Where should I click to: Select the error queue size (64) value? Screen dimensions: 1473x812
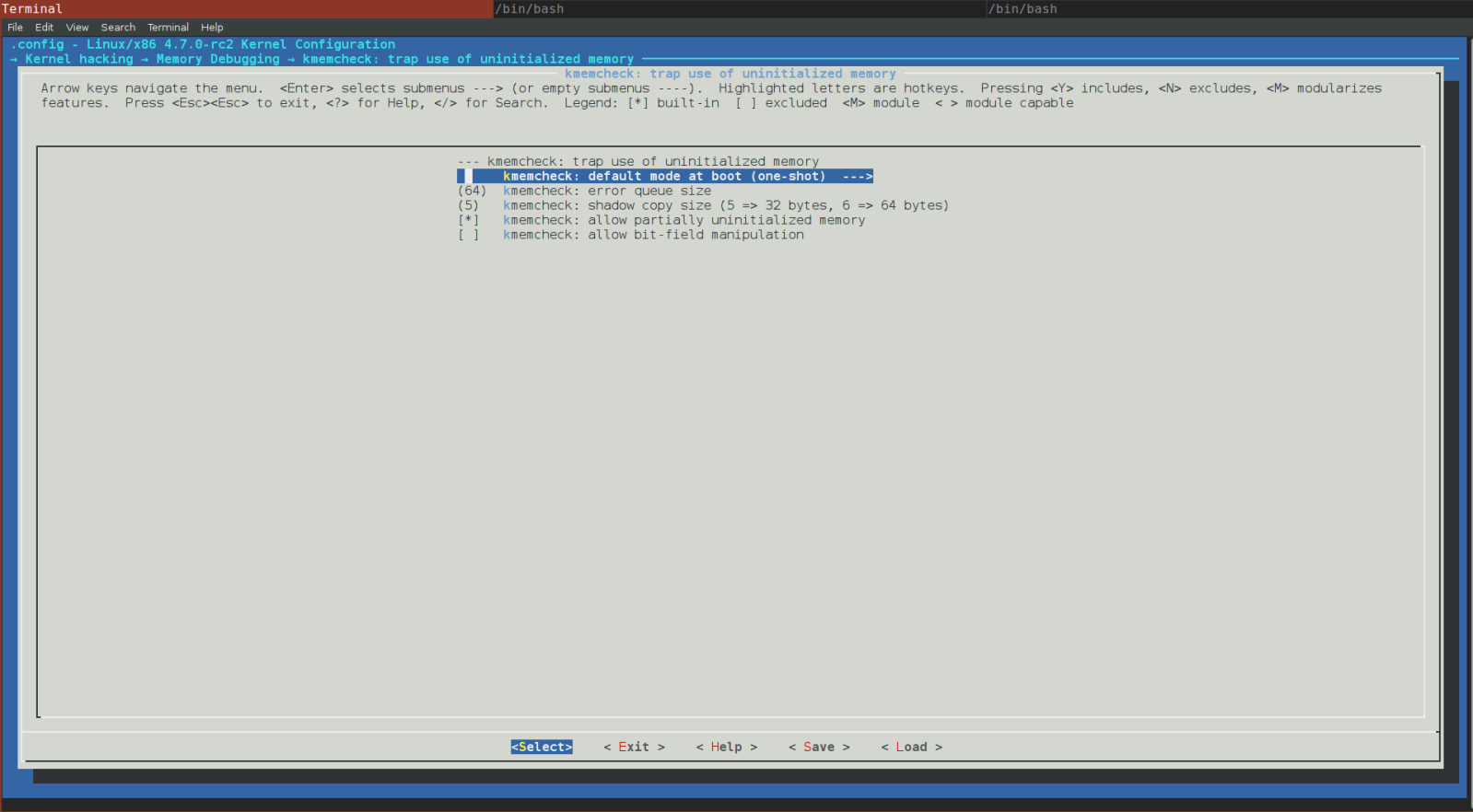(472, 191)
